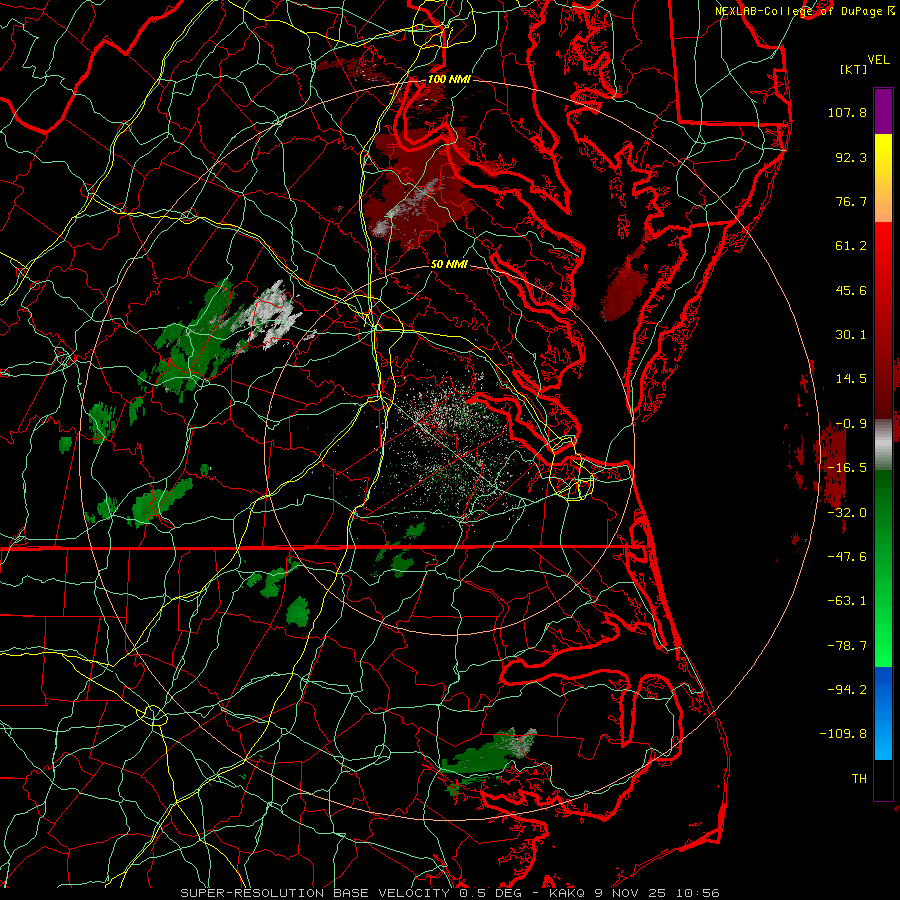Screen dimensions: 900x900
Task: Select the -32.0 velocity scale value
Action: [x=847, y=513]
